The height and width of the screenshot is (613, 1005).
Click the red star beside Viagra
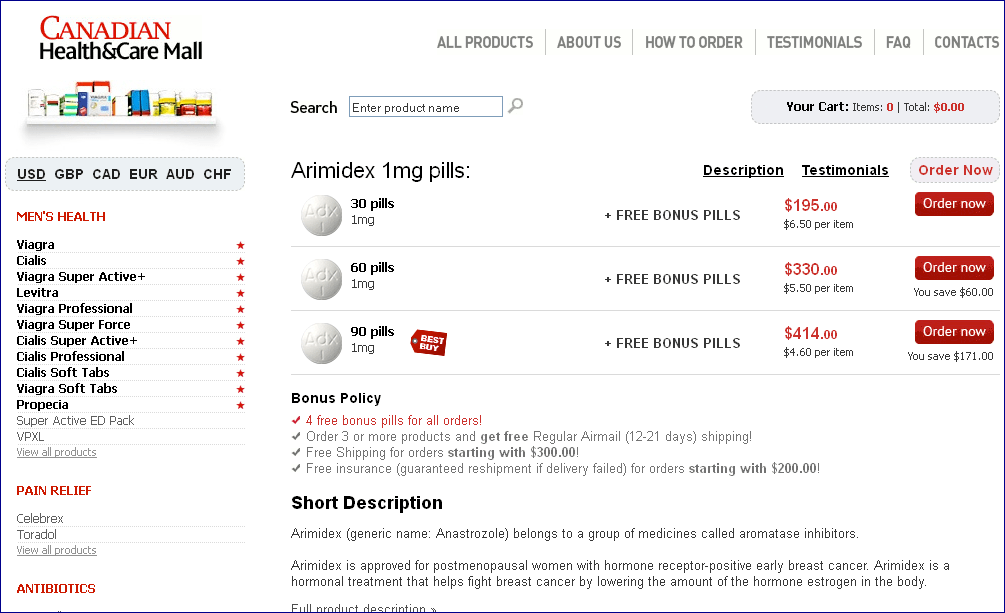(x=240, y=245)
